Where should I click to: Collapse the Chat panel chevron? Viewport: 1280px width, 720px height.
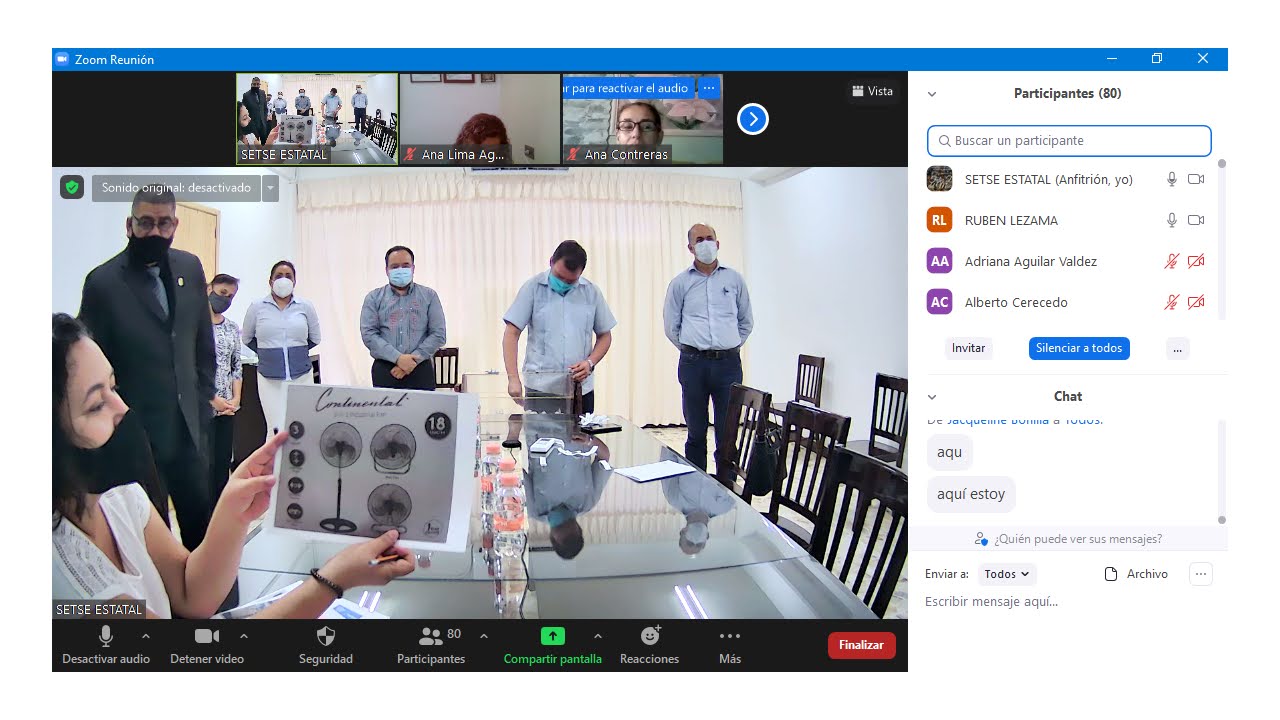tap(932, 397)
